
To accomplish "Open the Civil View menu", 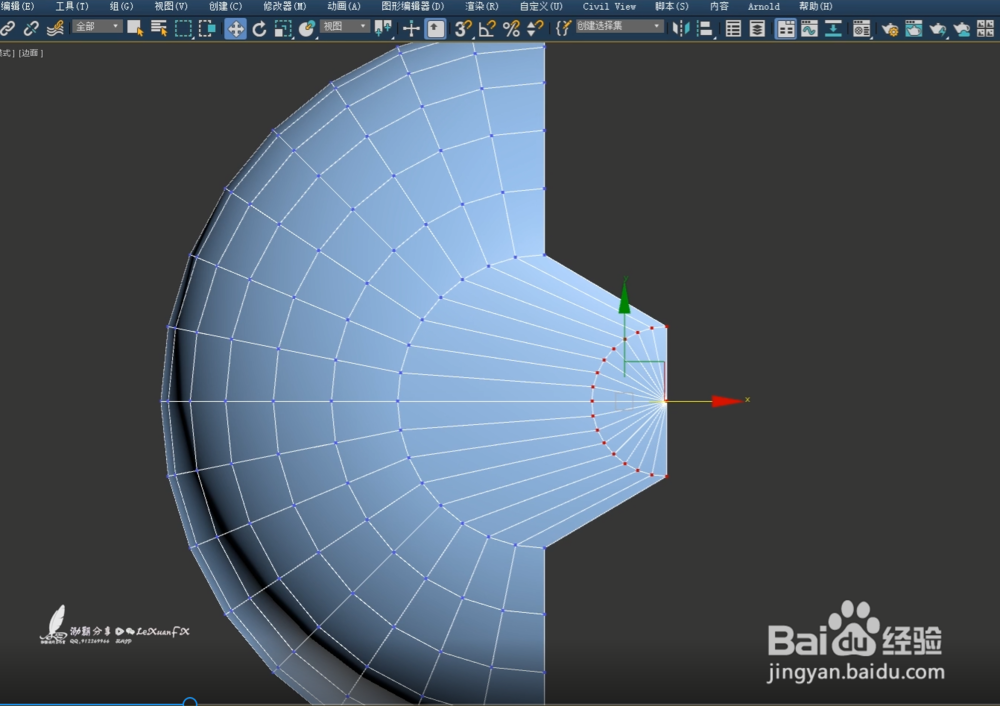I will [609, 6].
